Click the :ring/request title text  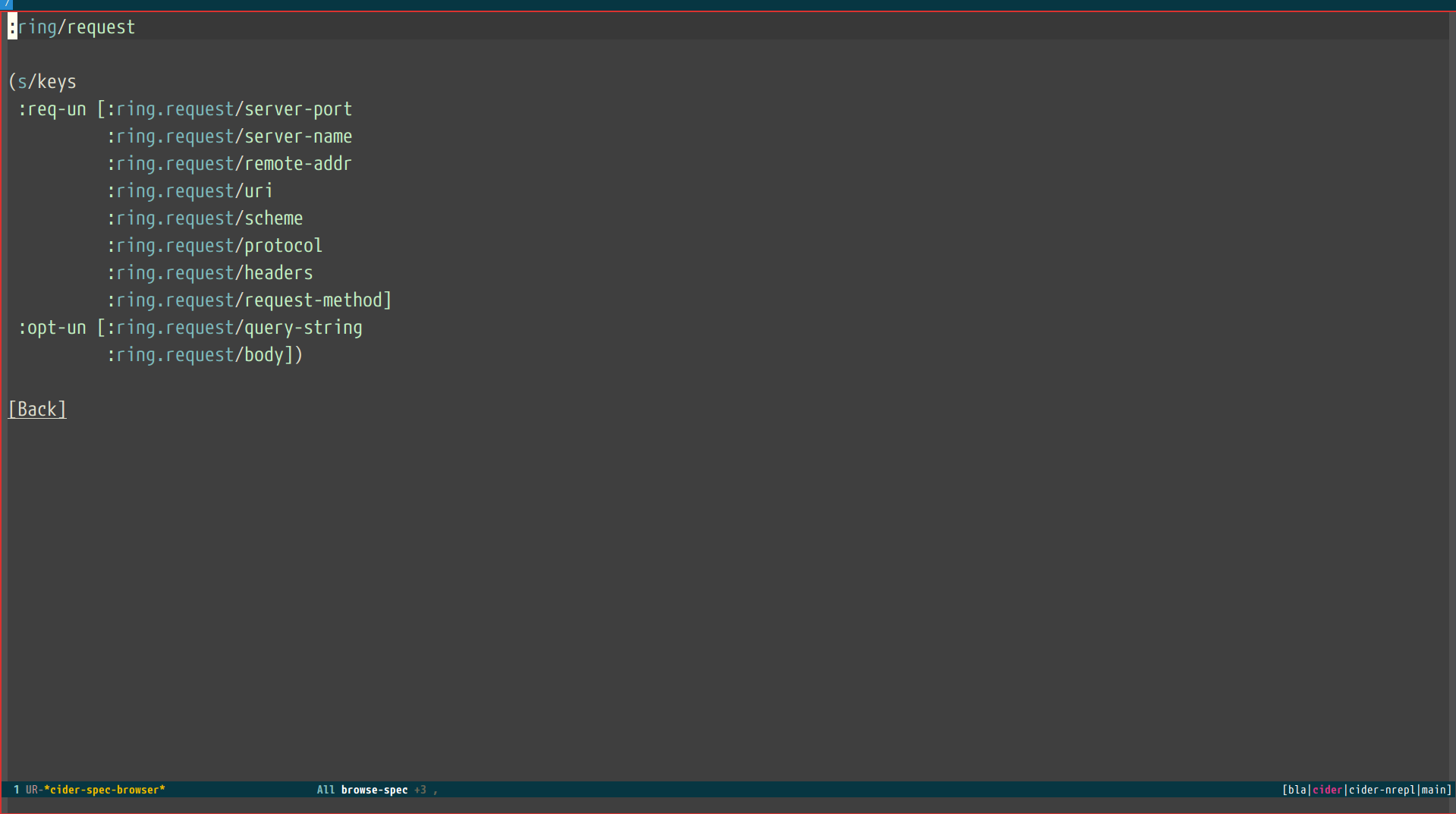[71, 27]
